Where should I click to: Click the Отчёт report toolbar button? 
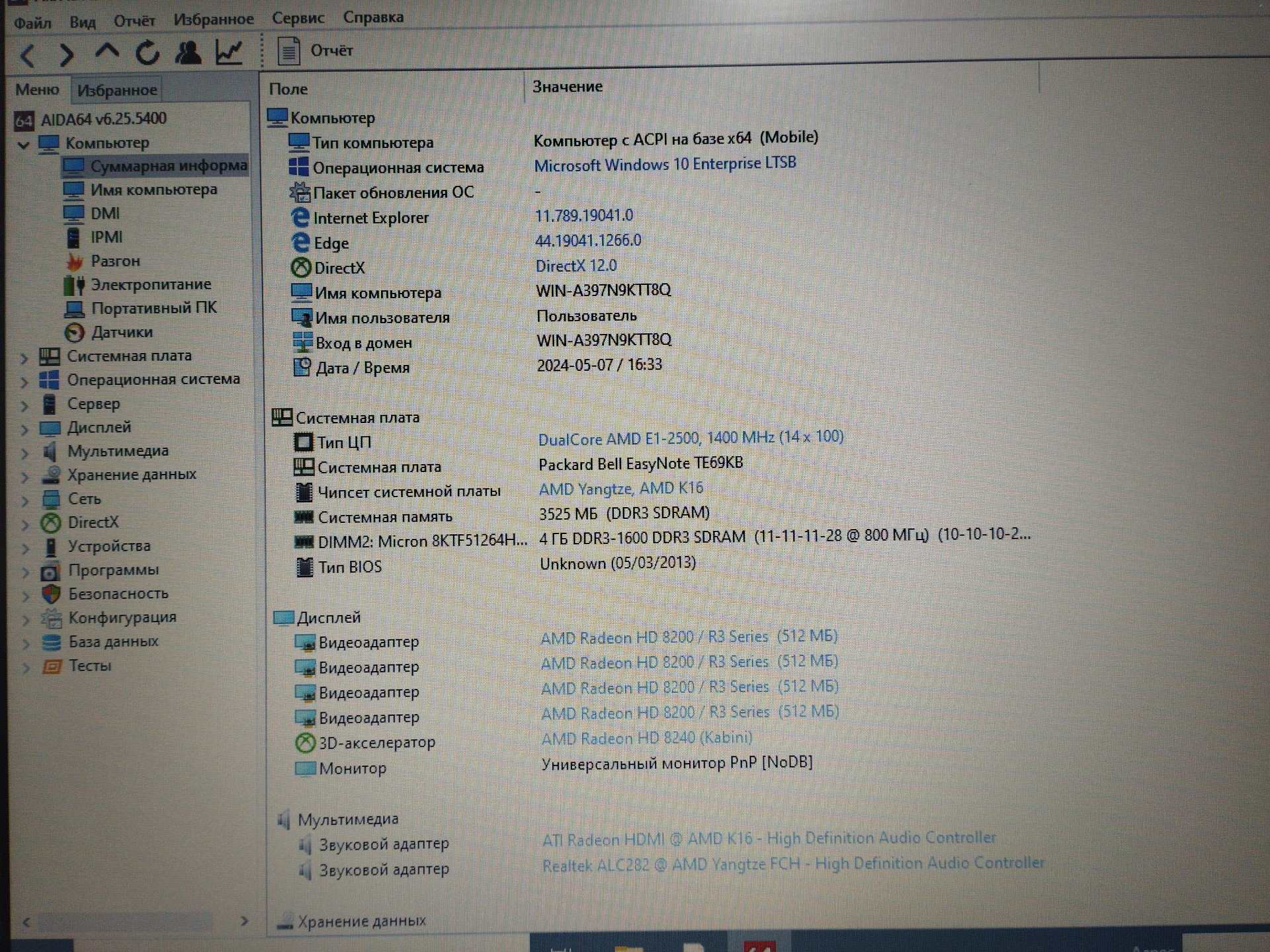[x=315, y=51]
